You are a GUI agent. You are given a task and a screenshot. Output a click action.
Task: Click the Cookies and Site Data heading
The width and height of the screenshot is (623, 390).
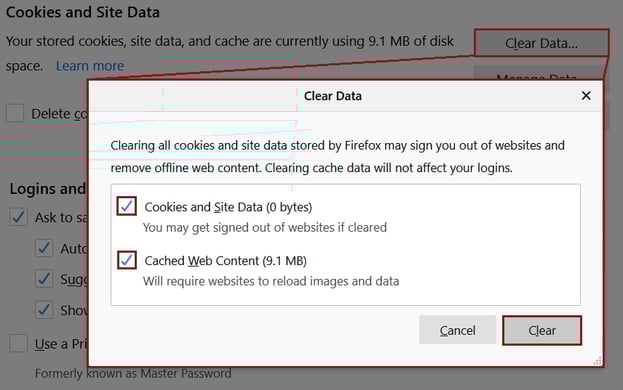[83, 12]
